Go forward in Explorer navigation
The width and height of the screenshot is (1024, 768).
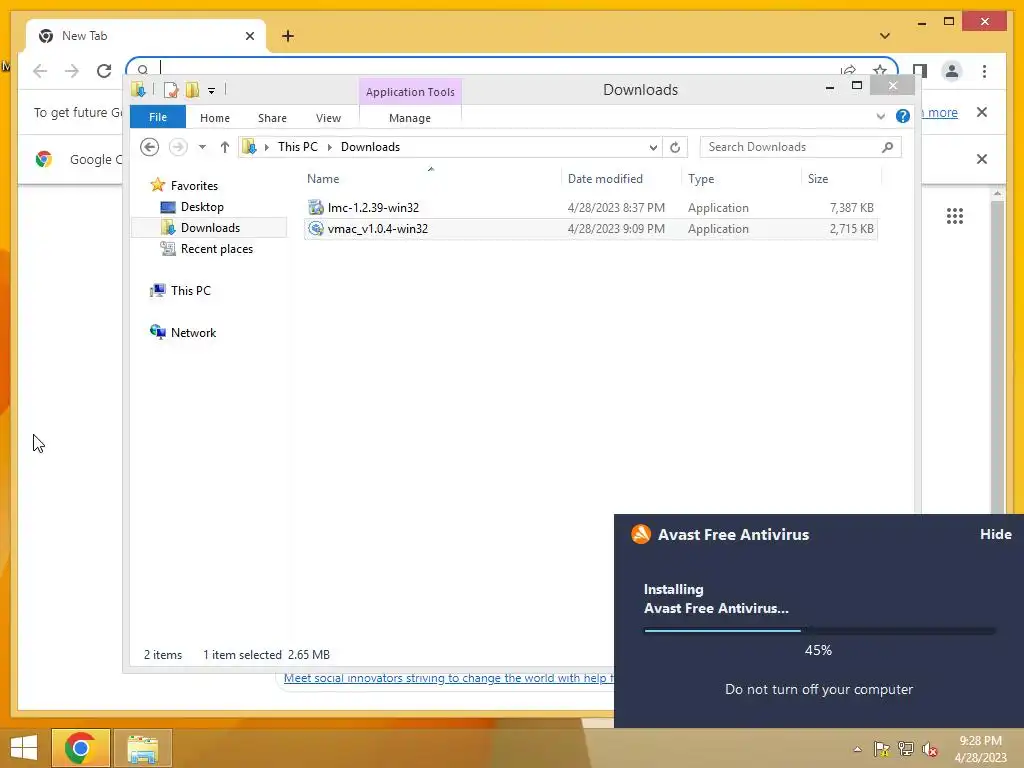178,147
